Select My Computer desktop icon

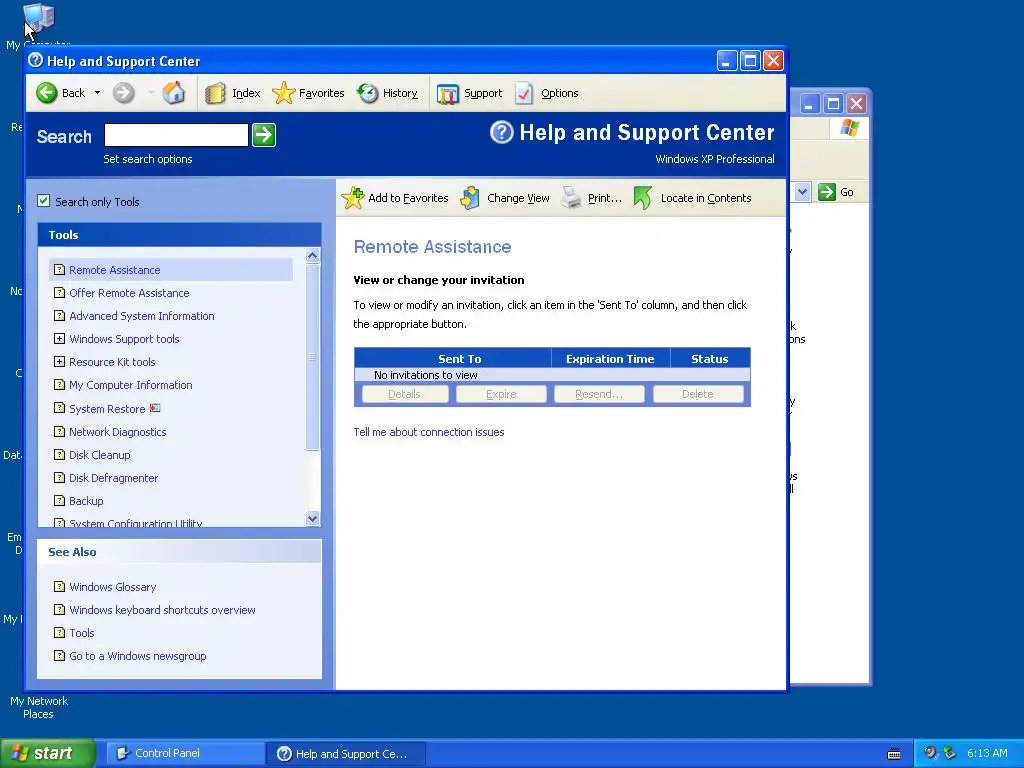(39, 18)
